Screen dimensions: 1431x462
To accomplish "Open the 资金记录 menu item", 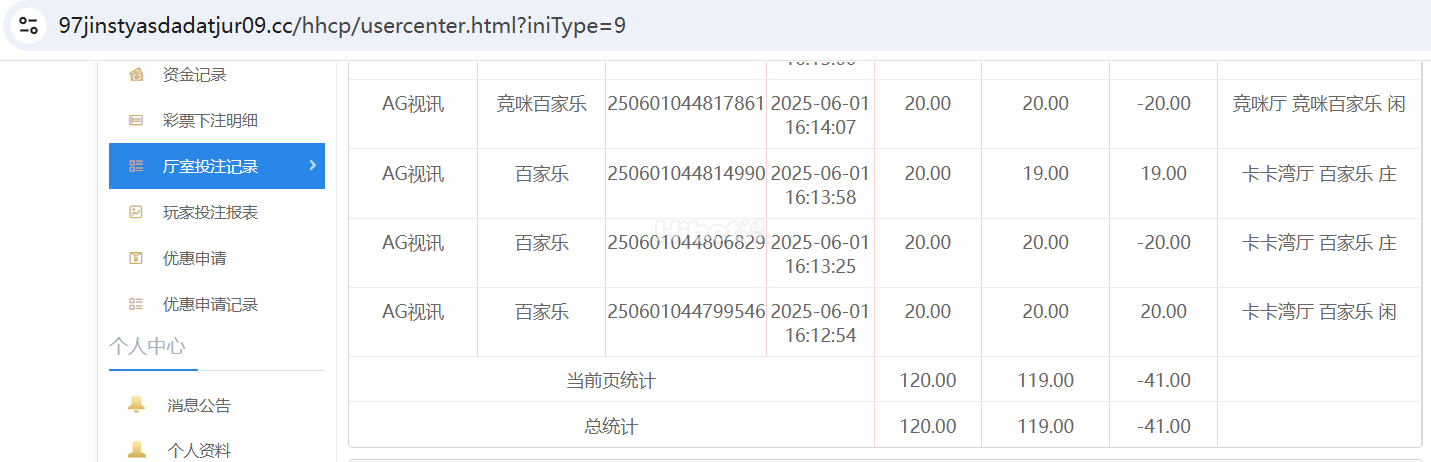I will click(x=194, y=75).
